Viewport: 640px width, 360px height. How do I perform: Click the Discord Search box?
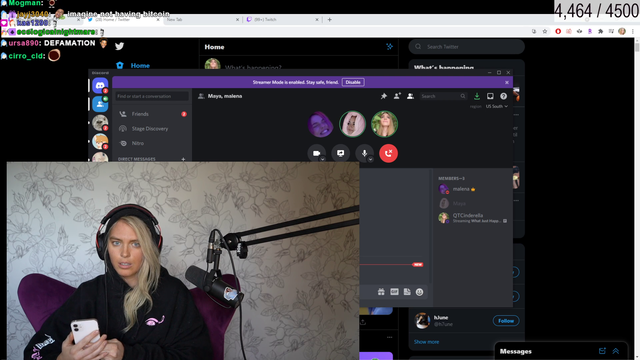pyautogui.click(x=443, y=96)
